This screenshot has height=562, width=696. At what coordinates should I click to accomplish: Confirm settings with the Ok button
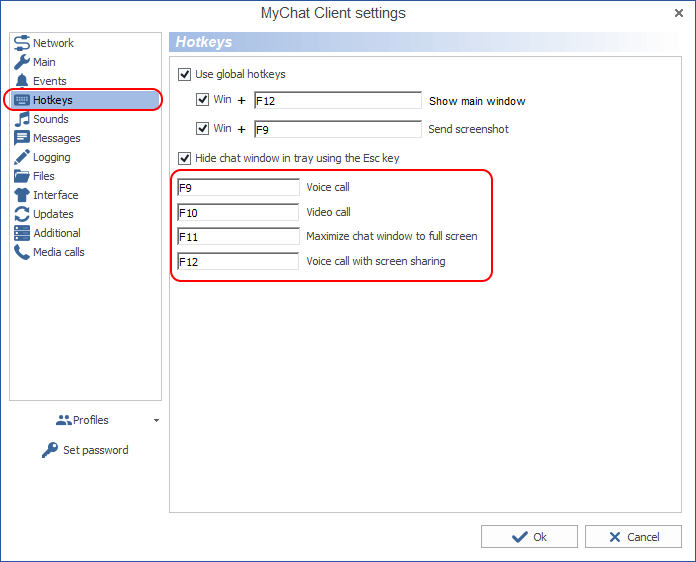[x=529, y=537]
